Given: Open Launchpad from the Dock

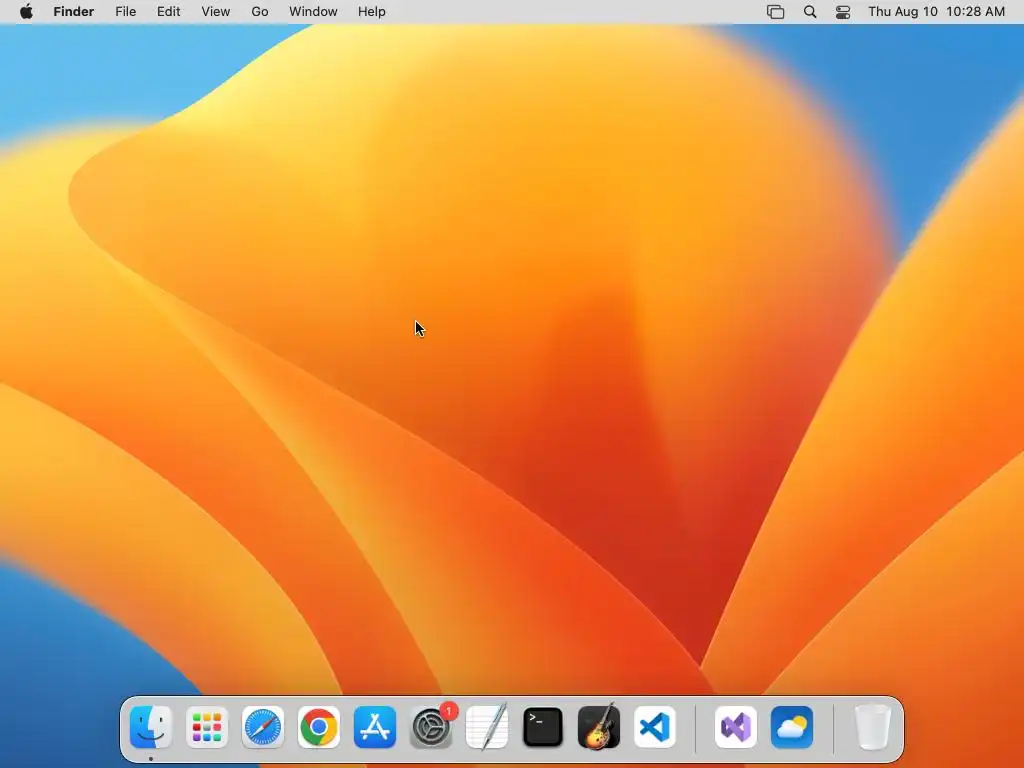Looking at the screenshot, I should point(207,727).
